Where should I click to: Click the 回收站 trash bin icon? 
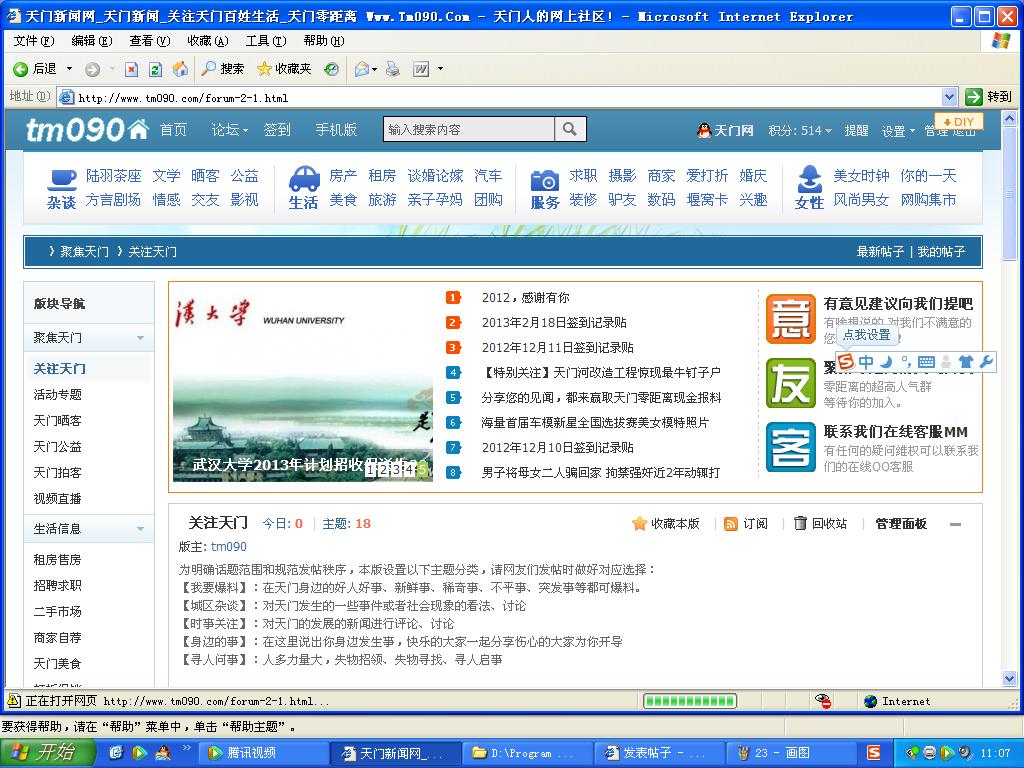(x=800, y=522)
